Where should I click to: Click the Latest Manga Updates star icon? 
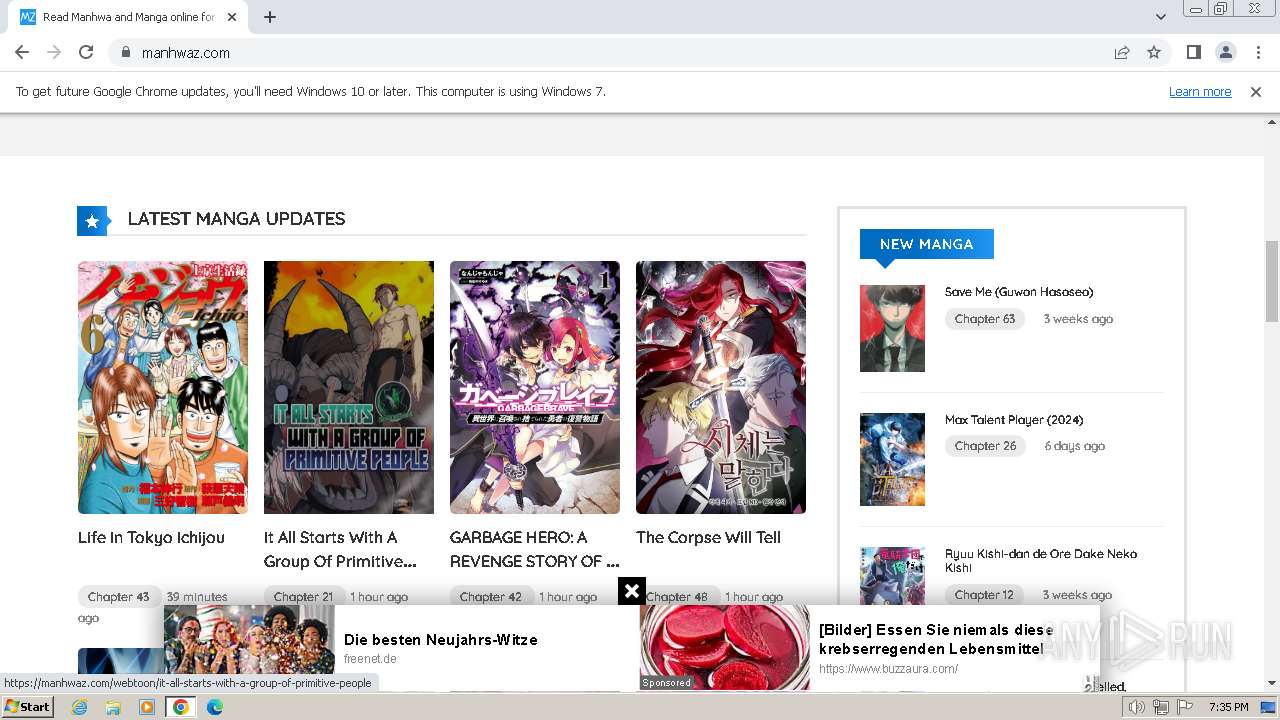tap(92, 221)
